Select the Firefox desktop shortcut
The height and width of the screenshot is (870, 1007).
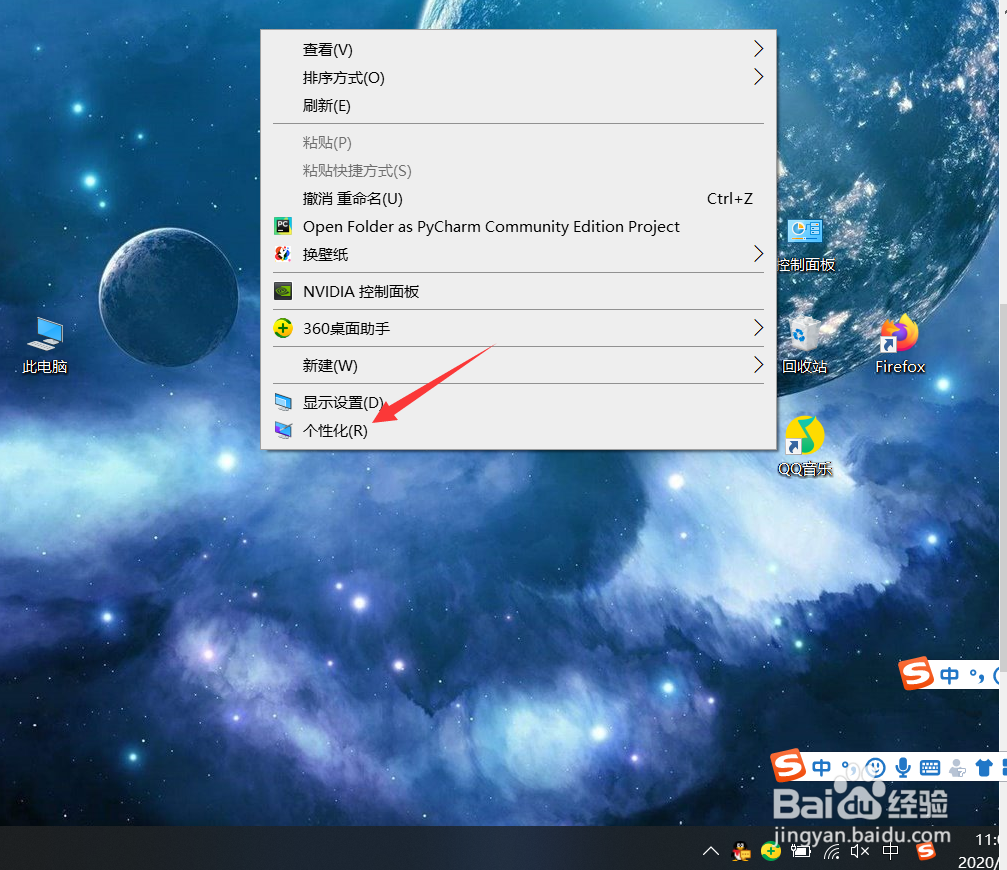click(x=900, y=345)
